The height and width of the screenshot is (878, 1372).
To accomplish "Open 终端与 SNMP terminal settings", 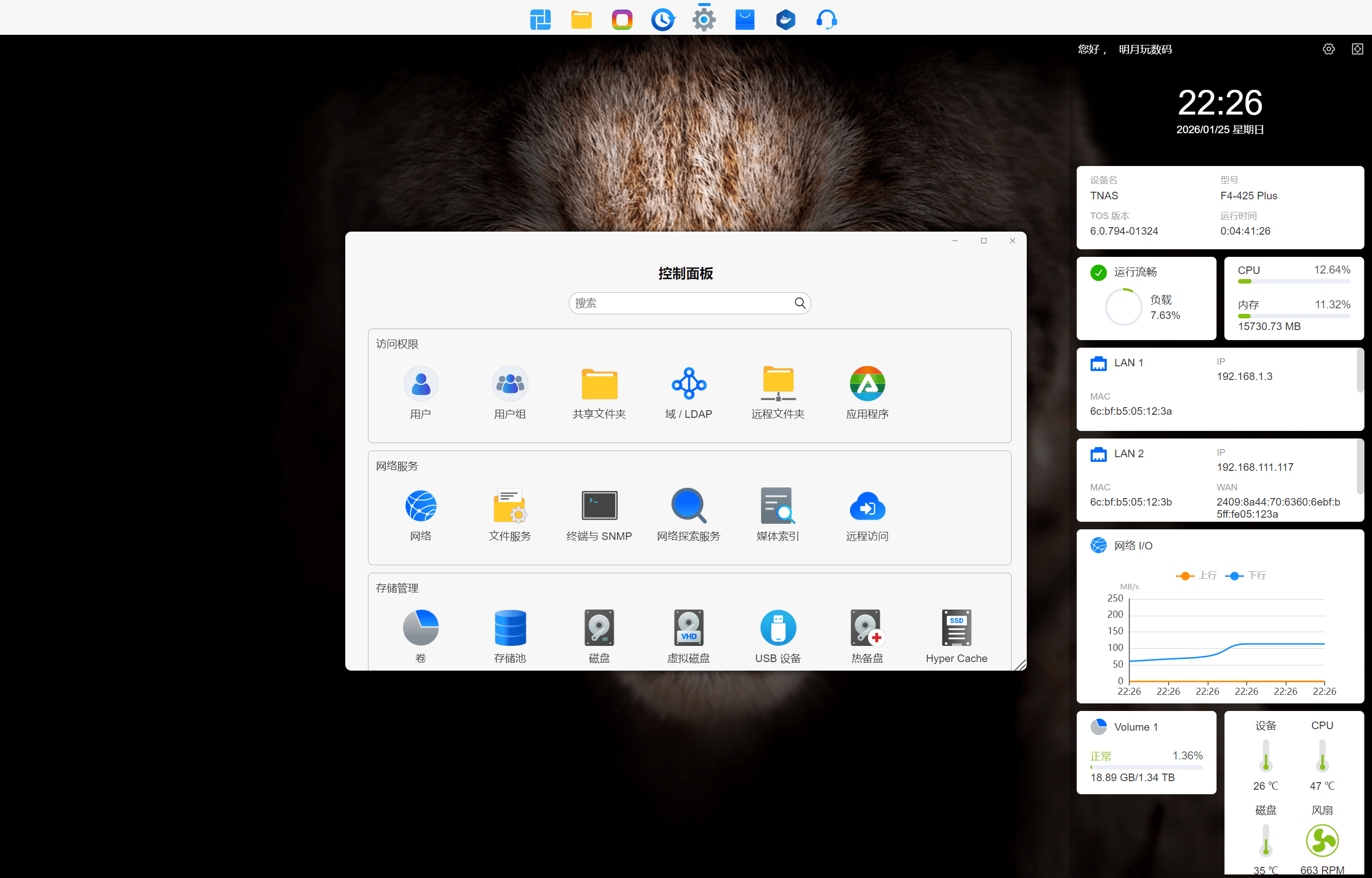I will click(x=599, y=506).
